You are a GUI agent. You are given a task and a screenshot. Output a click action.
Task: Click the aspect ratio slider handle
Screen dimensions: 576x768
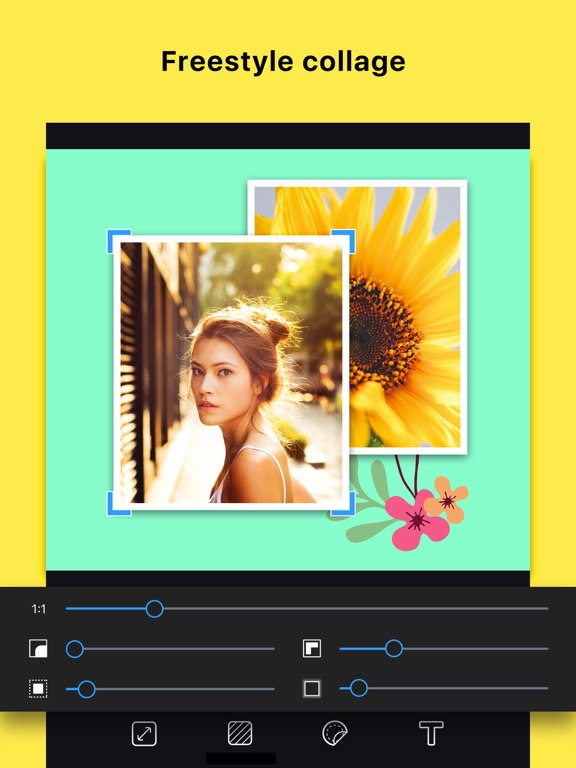[154, 609]
